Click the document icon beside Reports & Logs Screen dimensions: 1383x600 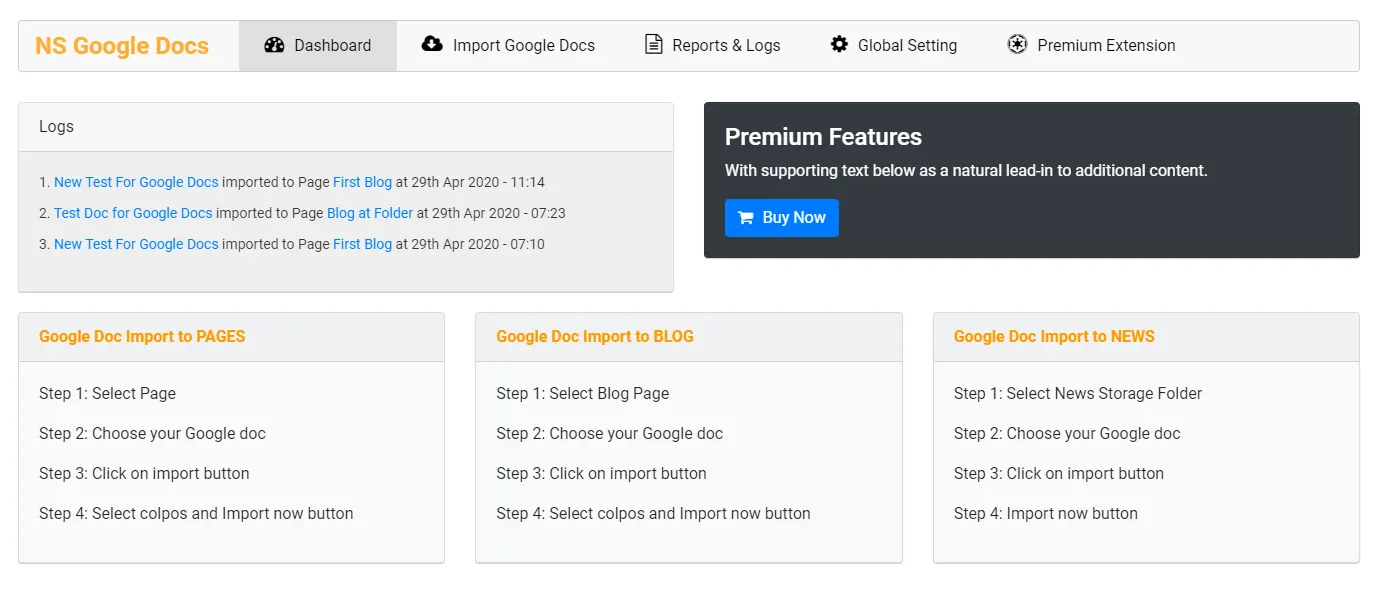653,44
